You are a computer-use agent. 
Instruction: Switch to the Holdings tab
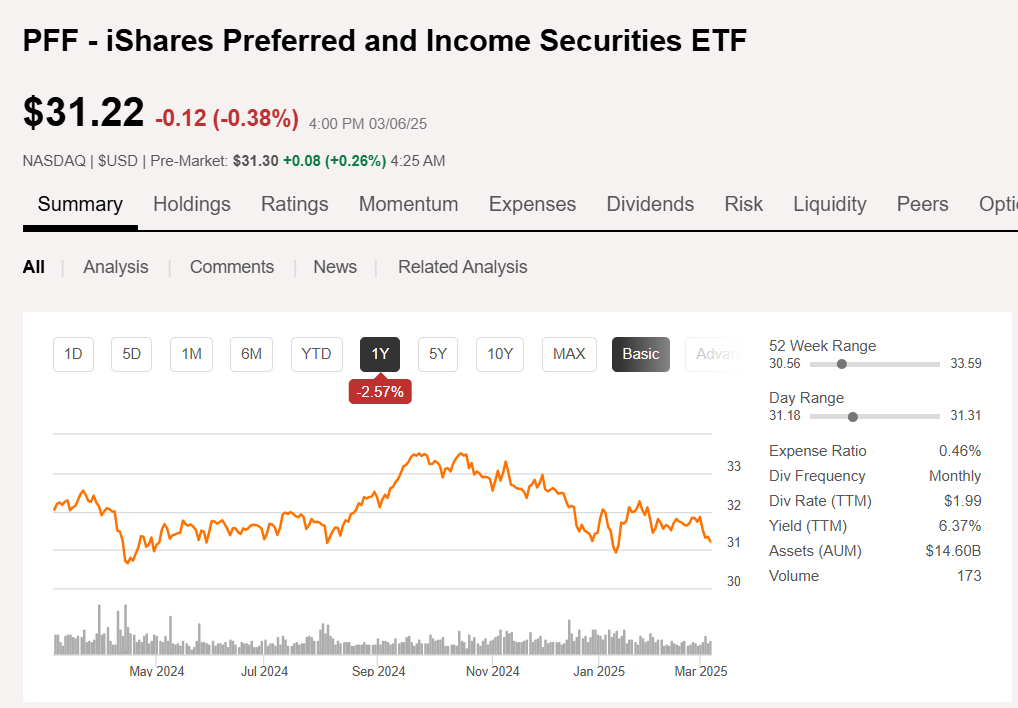(x=192, y=204)
